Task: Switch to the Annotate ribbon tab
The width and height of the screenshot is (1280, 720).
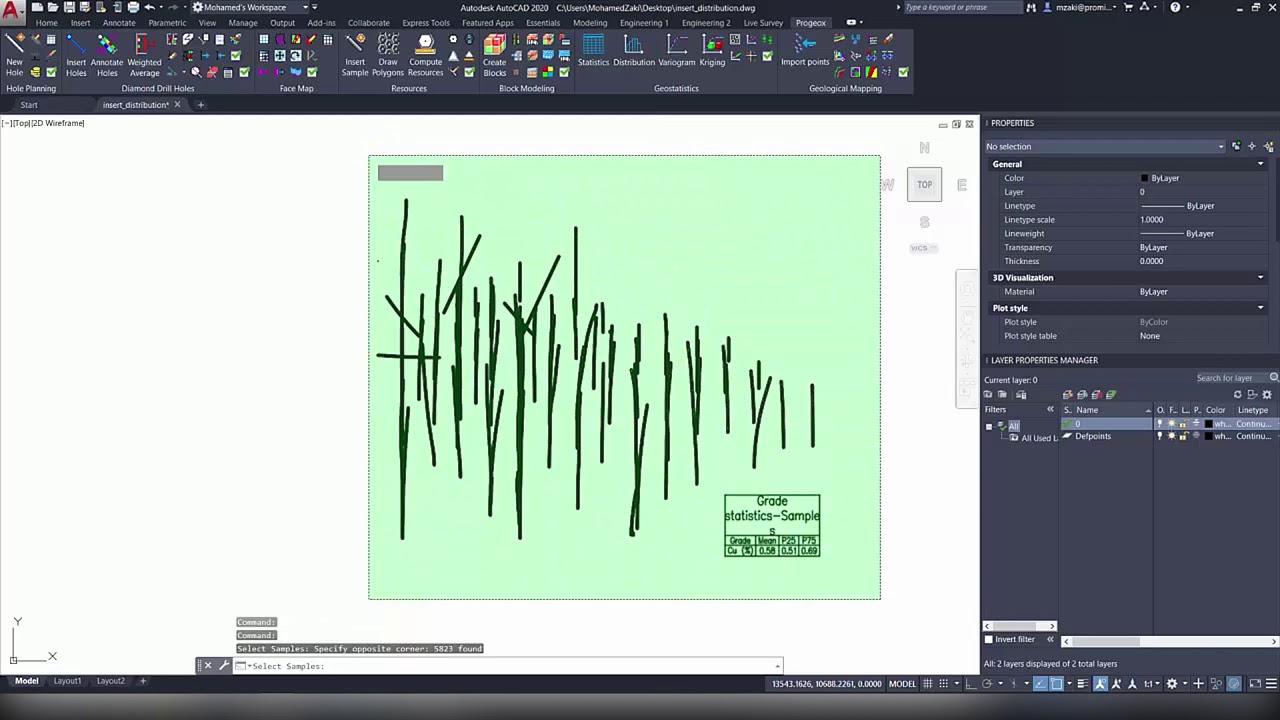Action: pos(119,23)
